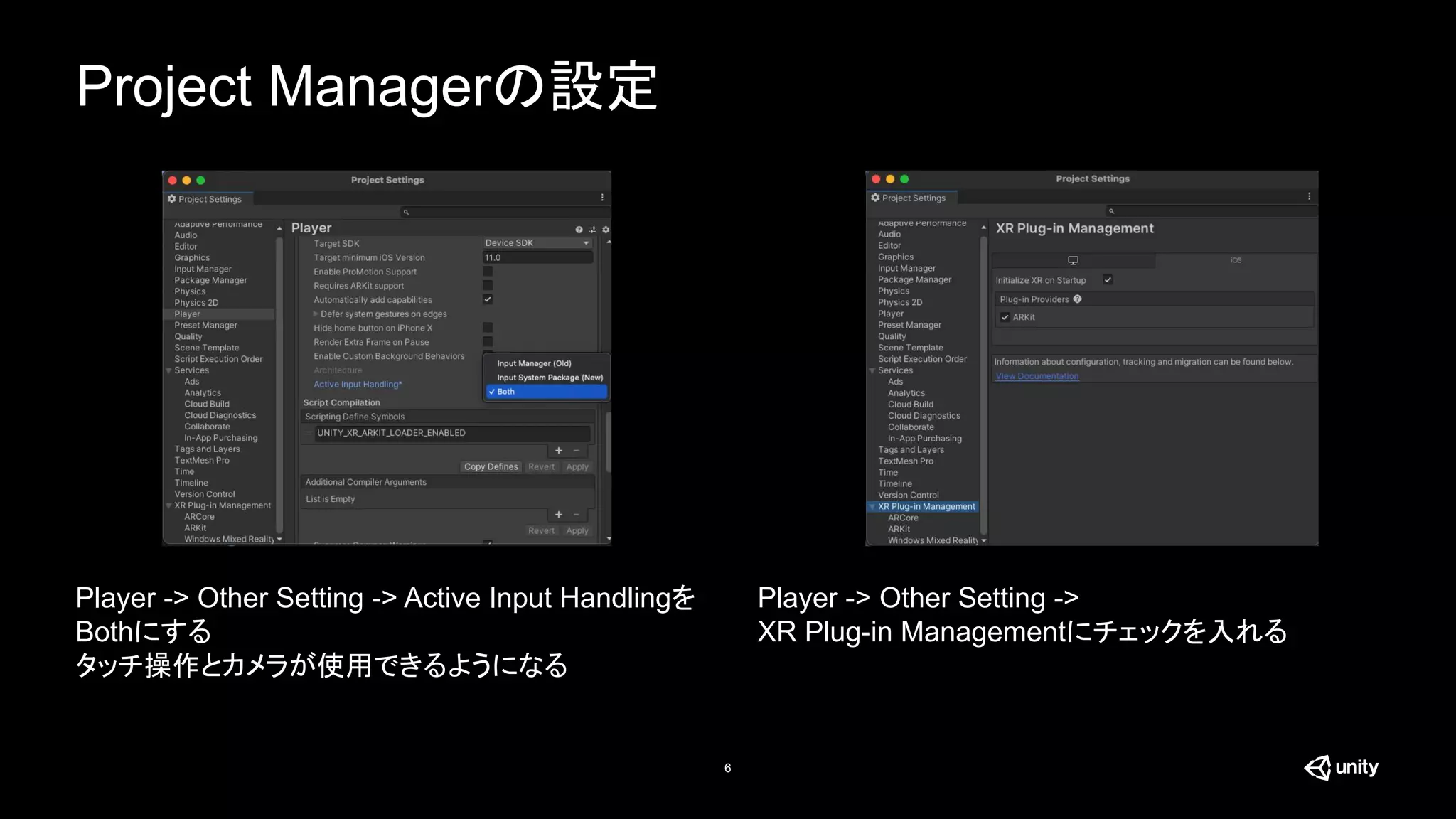Click the kebab menu in right Project Settings window
The image size is (1456, 819).
(x=1309, y=196)
